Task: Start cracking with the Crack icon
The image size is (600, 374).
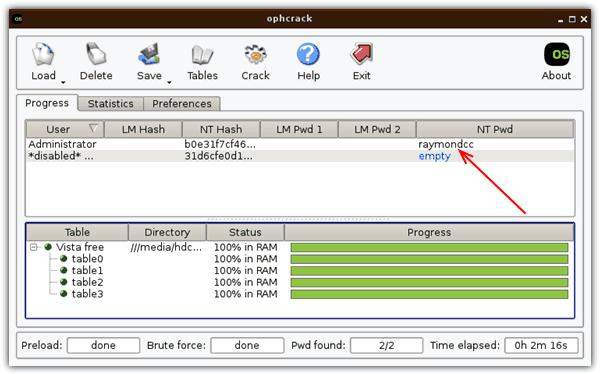Action: (x=255, y=54)
